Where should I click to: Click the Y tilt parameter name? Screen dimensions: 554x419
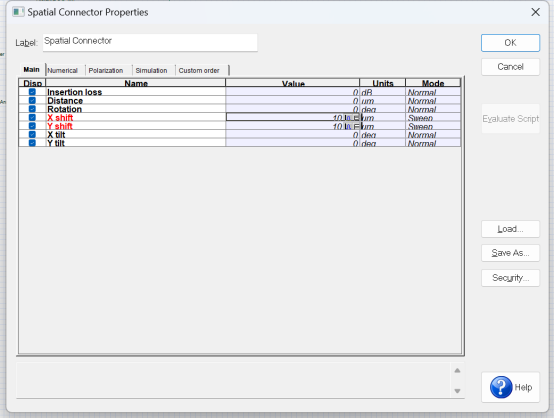56,143
